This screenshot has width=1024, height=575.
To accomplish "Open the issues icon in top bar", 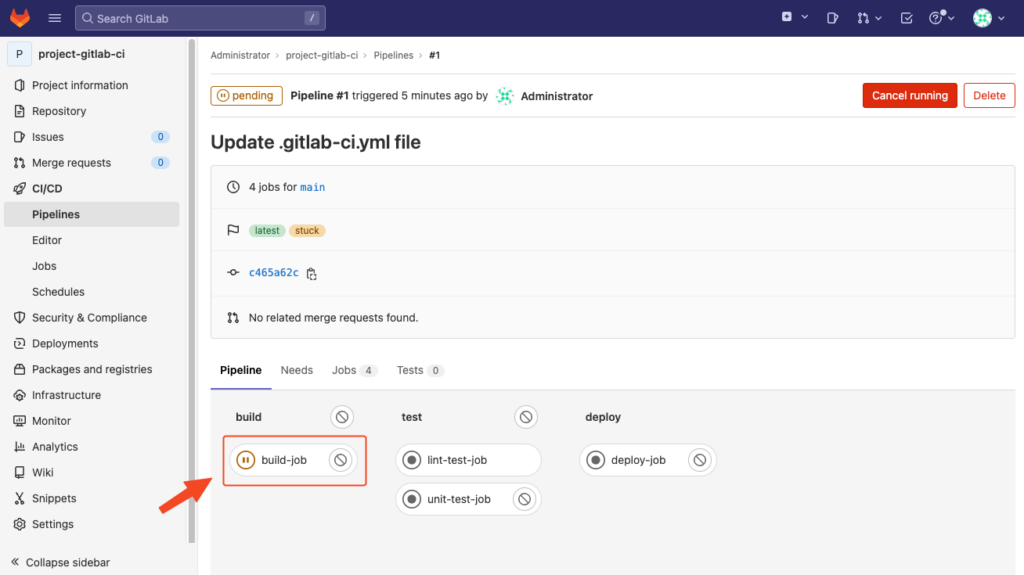I will pyautogui.click(x=832, y=18).
